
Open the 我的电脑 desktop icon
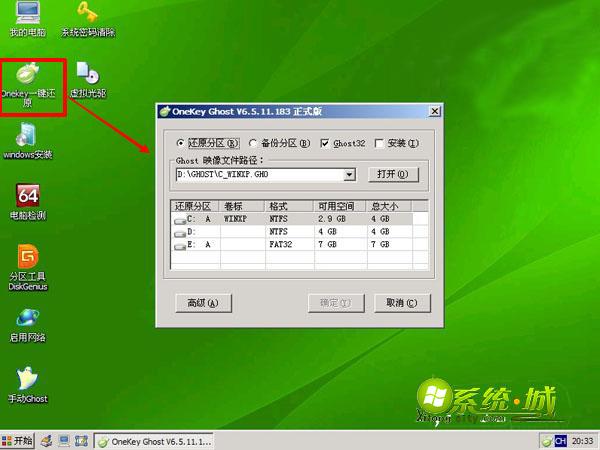28,19
